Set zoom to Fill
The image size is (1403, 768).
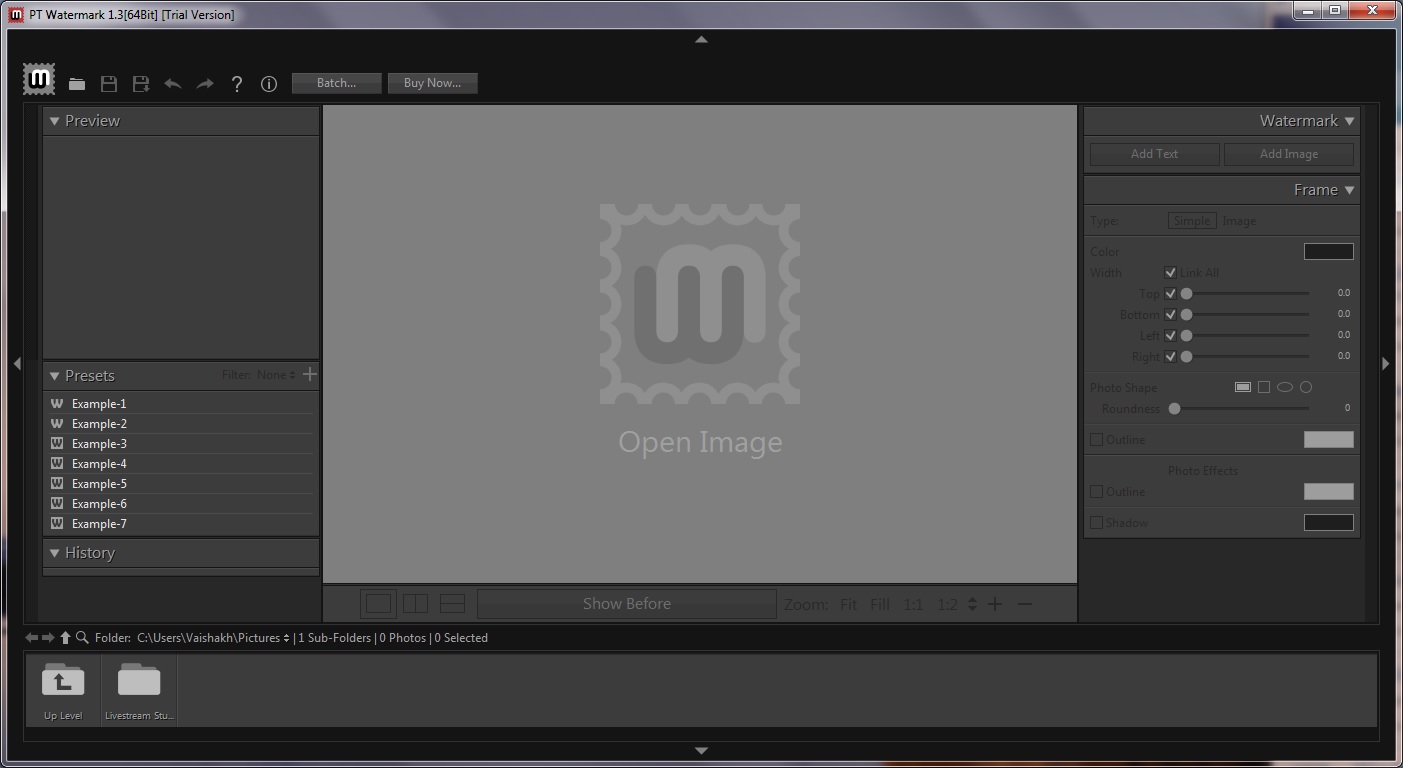880,604
